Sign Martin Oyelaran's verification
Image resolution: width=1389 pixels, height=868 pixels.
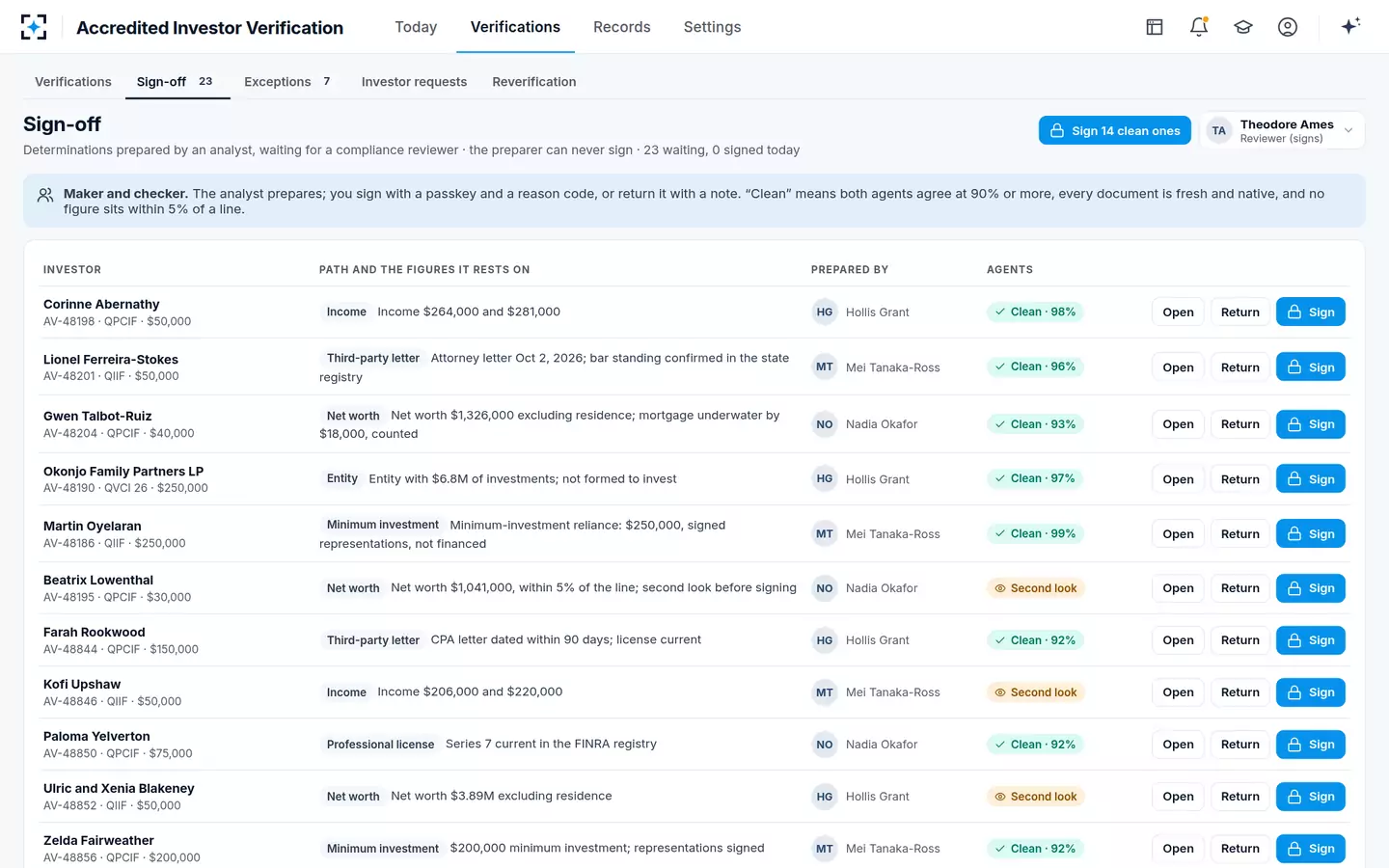1311,534
